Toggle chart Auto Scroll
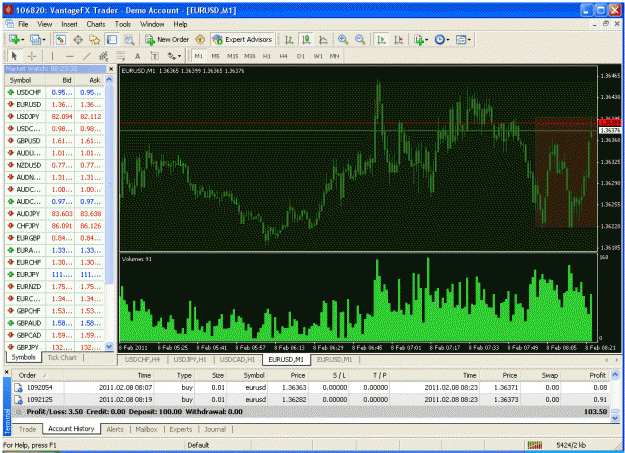The image size is (625, 453). click(x=382, y=39)
